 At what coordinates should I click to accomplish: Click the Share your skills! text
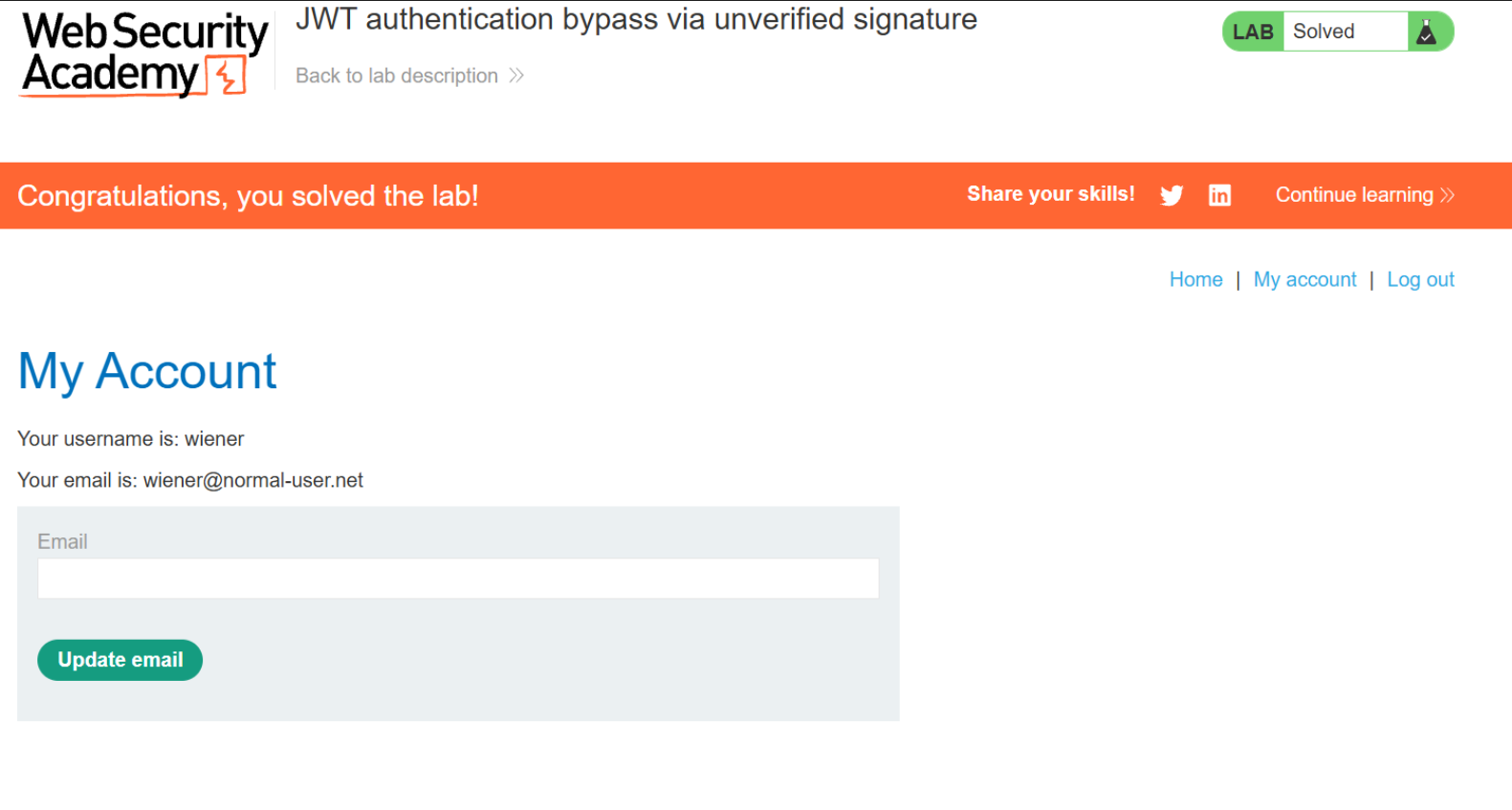pos(1050,194)
